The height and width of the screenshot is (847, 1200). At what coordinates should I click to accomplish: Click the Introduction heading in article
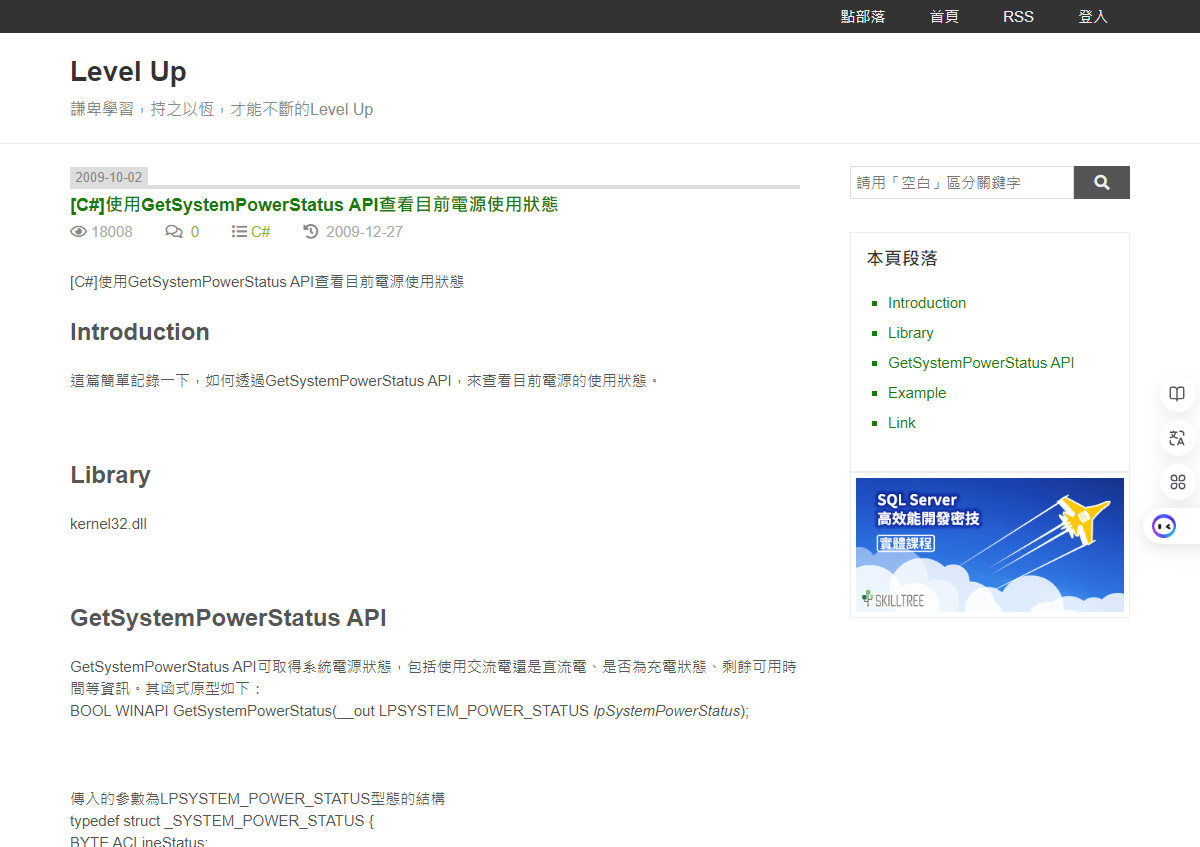[x=140, y=332]
